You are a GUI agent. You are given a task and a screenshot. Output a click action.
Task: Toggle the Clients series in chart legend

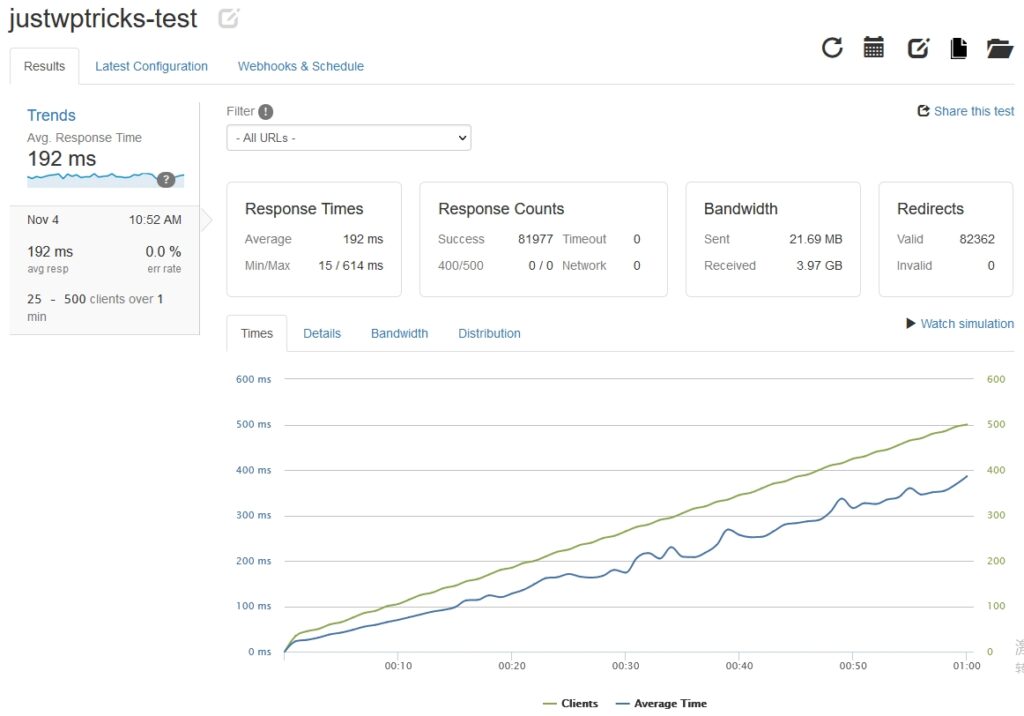click(570, 703)
